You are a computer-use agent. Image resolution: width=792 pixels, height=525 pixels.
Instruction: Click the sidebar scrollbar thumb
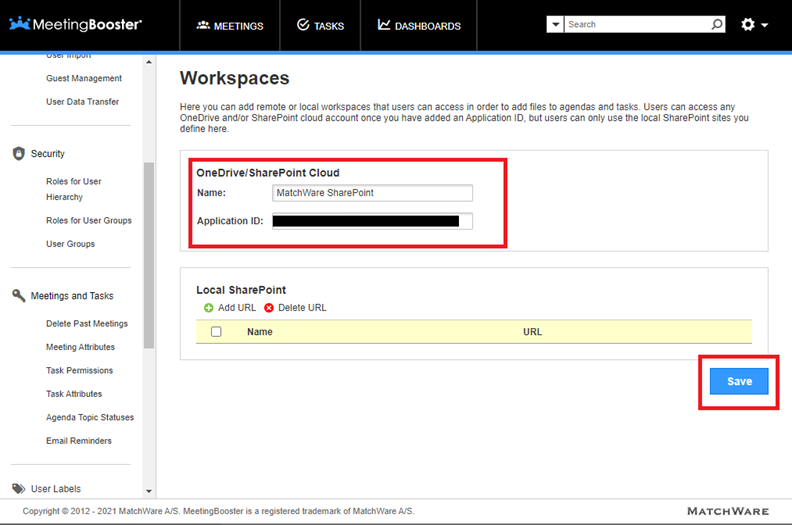click(x=148, y=255)
